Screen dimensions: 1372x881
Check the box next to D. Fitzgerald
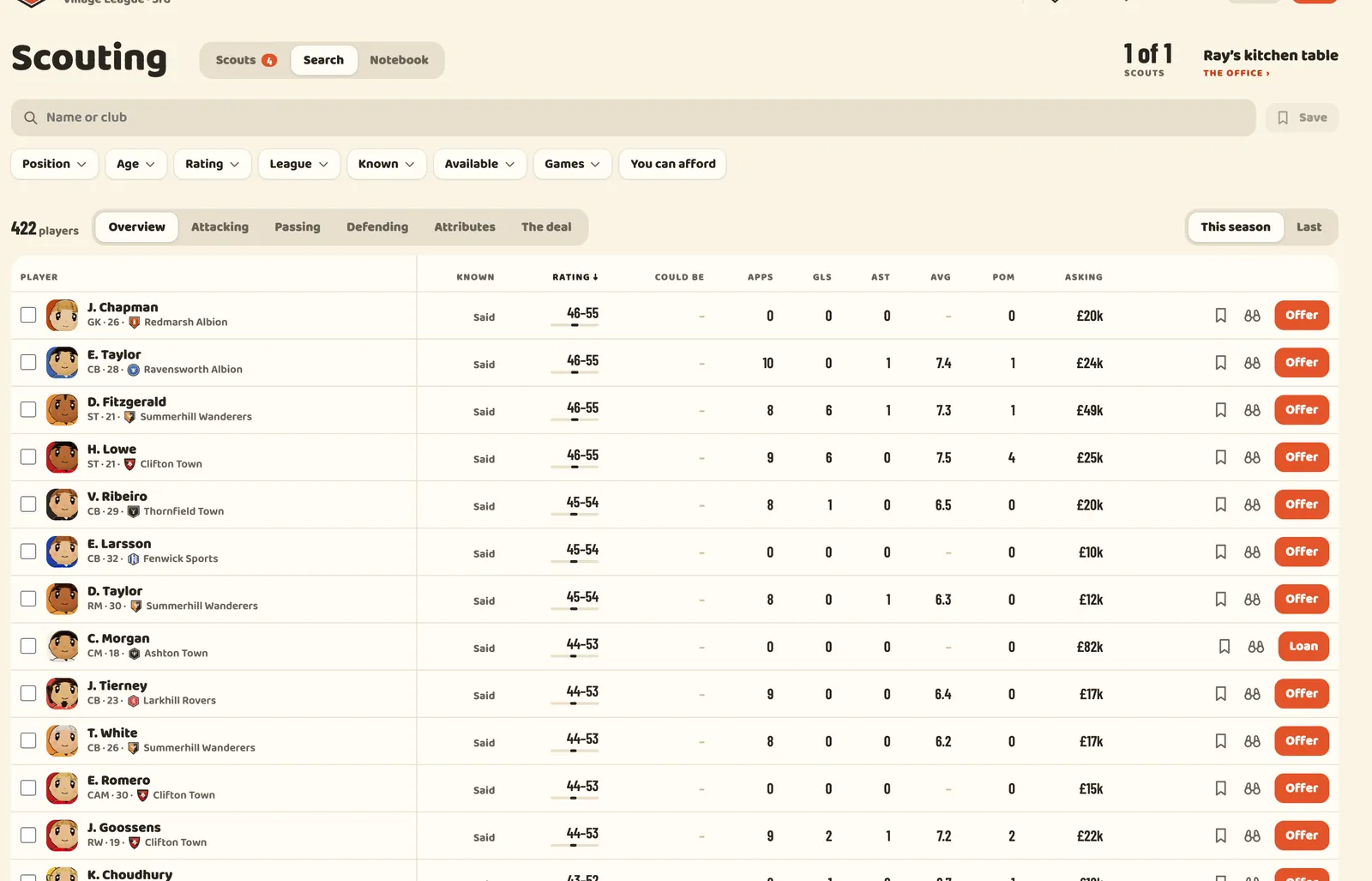pyautogui.click(x=28, y=409)
